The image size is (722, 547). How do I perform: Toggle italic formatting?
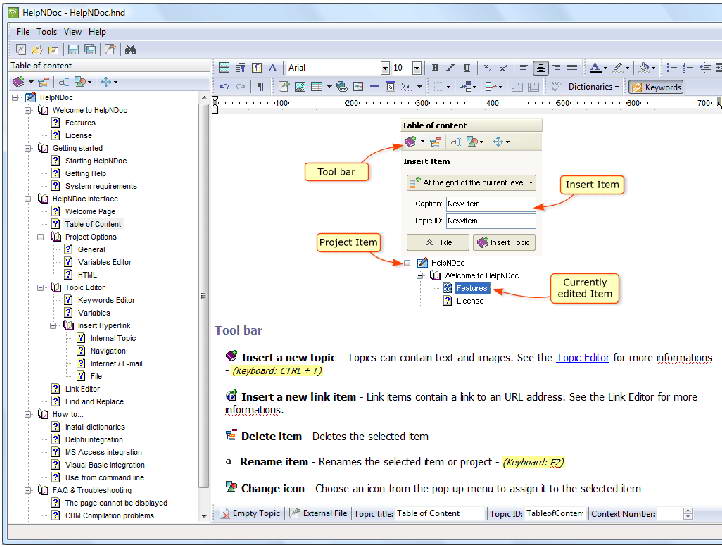pyautogui.click(x=450, y=68)
